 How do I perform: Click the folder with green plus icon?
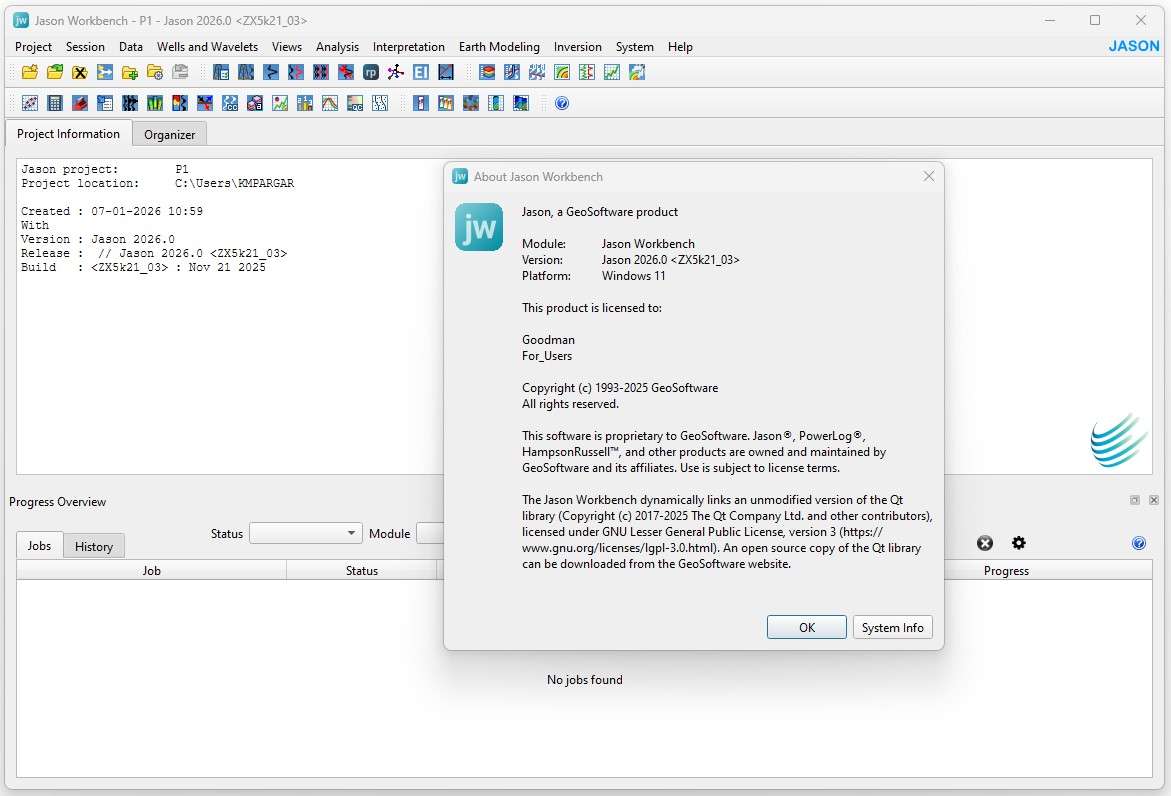click(x=129, y=72)
